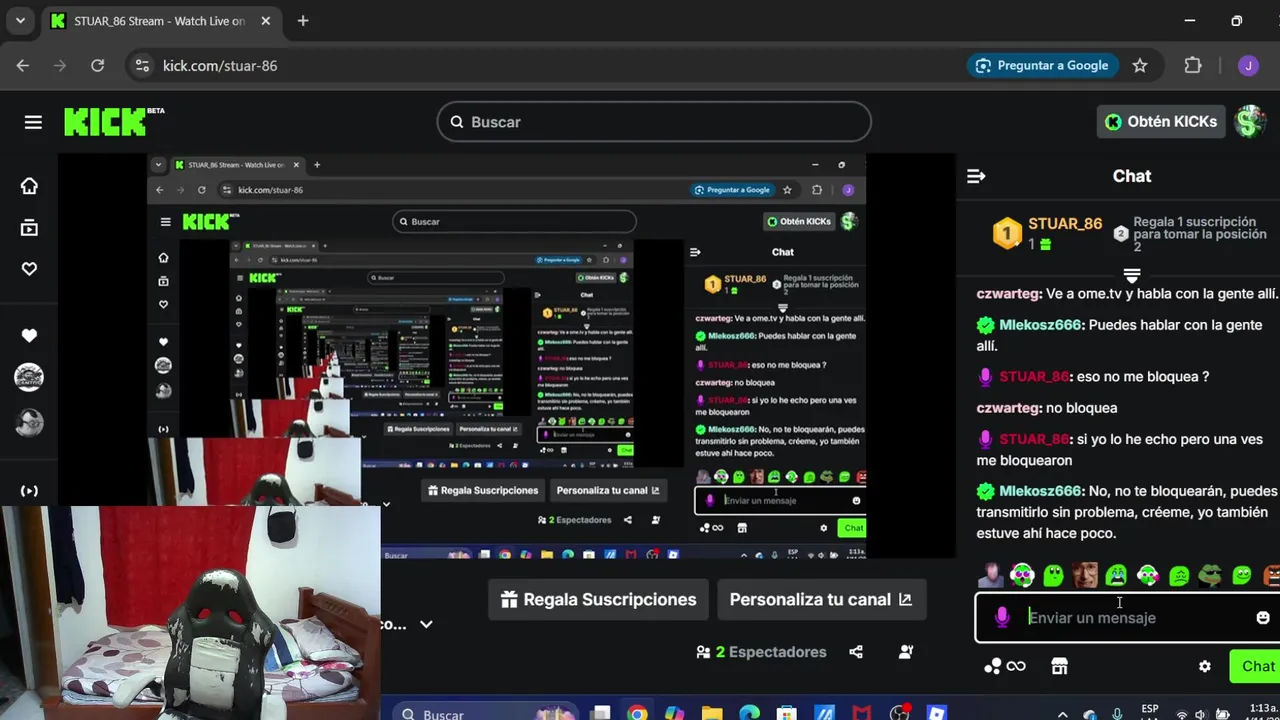Go back in Chrome
The height and width of the screenshot is (720, 1280).
[23, 65]
